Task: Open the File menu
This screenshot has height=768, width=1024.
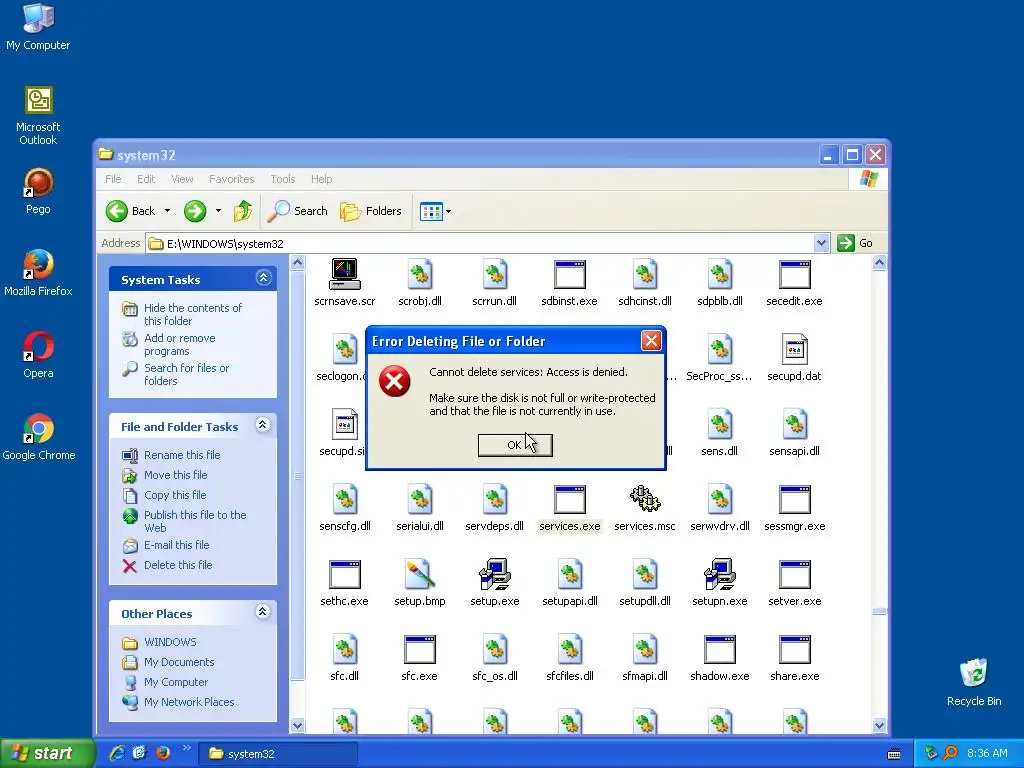Action: click(x=113, y=179)
